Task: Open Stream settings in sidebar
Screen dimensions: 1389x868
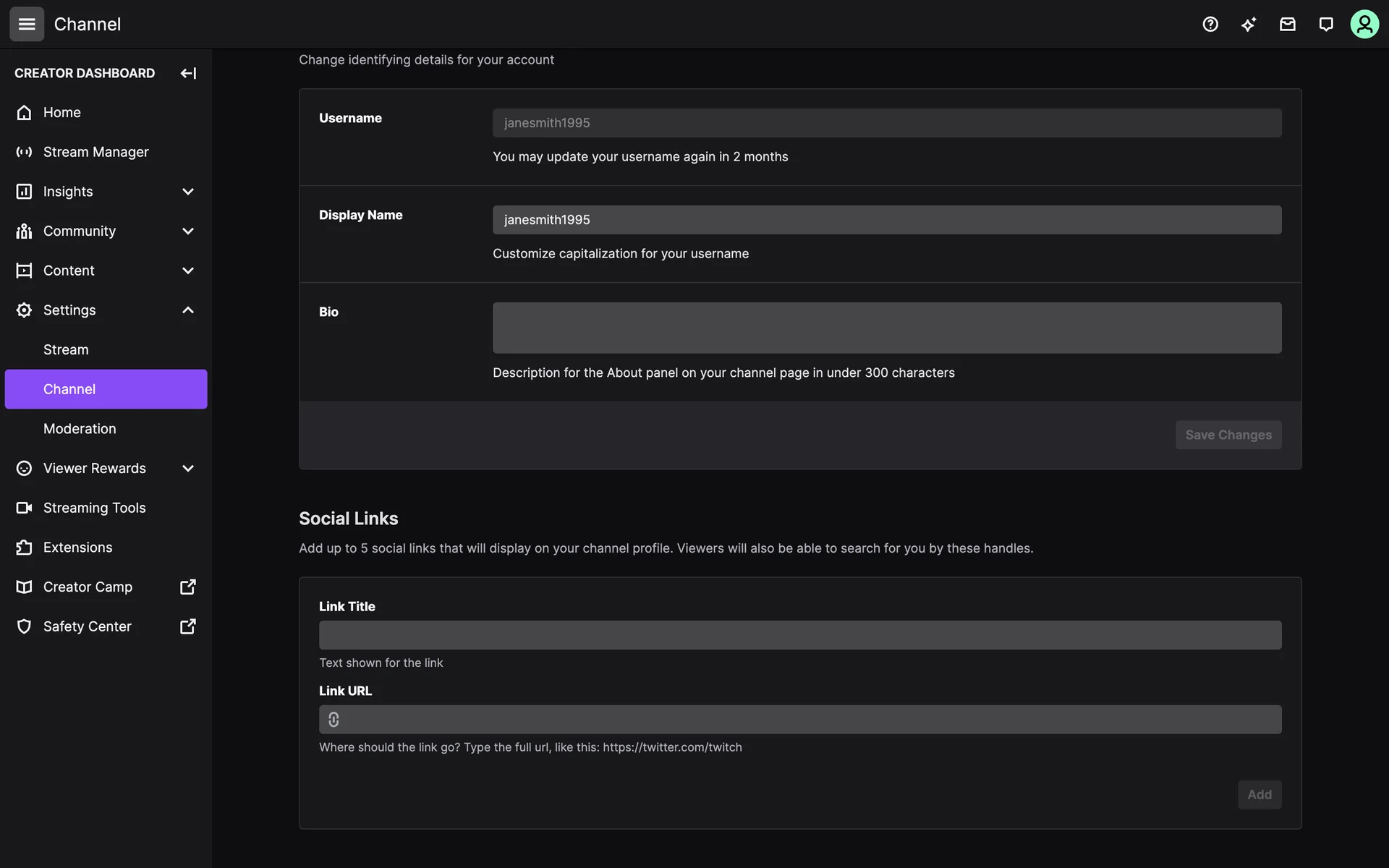Action: tap(66, 350)
